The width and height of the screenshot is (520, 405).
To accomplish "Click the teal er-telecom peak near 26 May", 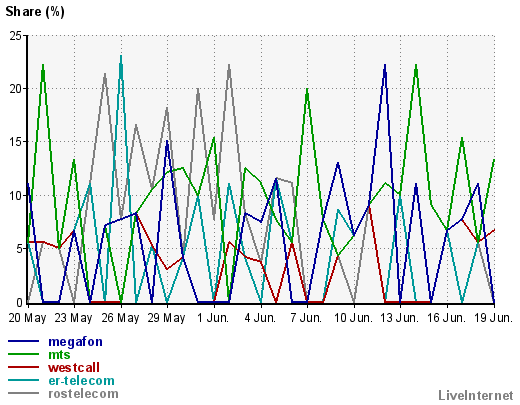I will 121,56.
